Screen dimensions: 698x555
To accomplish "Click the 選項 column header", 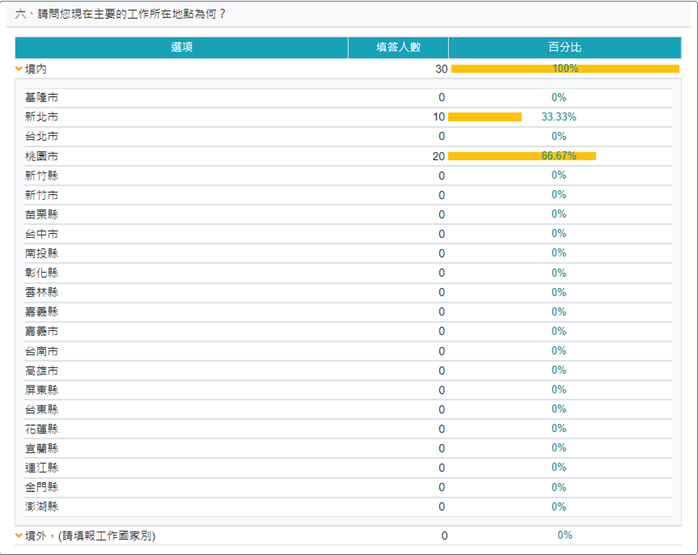I will click(x=181, y=47).
